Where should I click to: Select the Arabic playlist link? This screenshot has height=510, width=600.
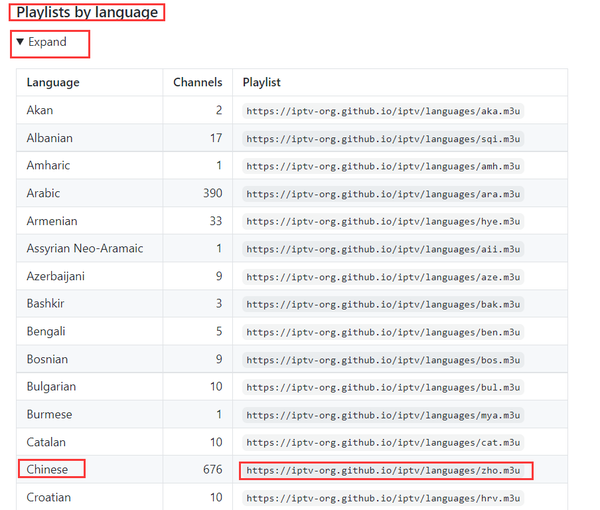point(384,194)
